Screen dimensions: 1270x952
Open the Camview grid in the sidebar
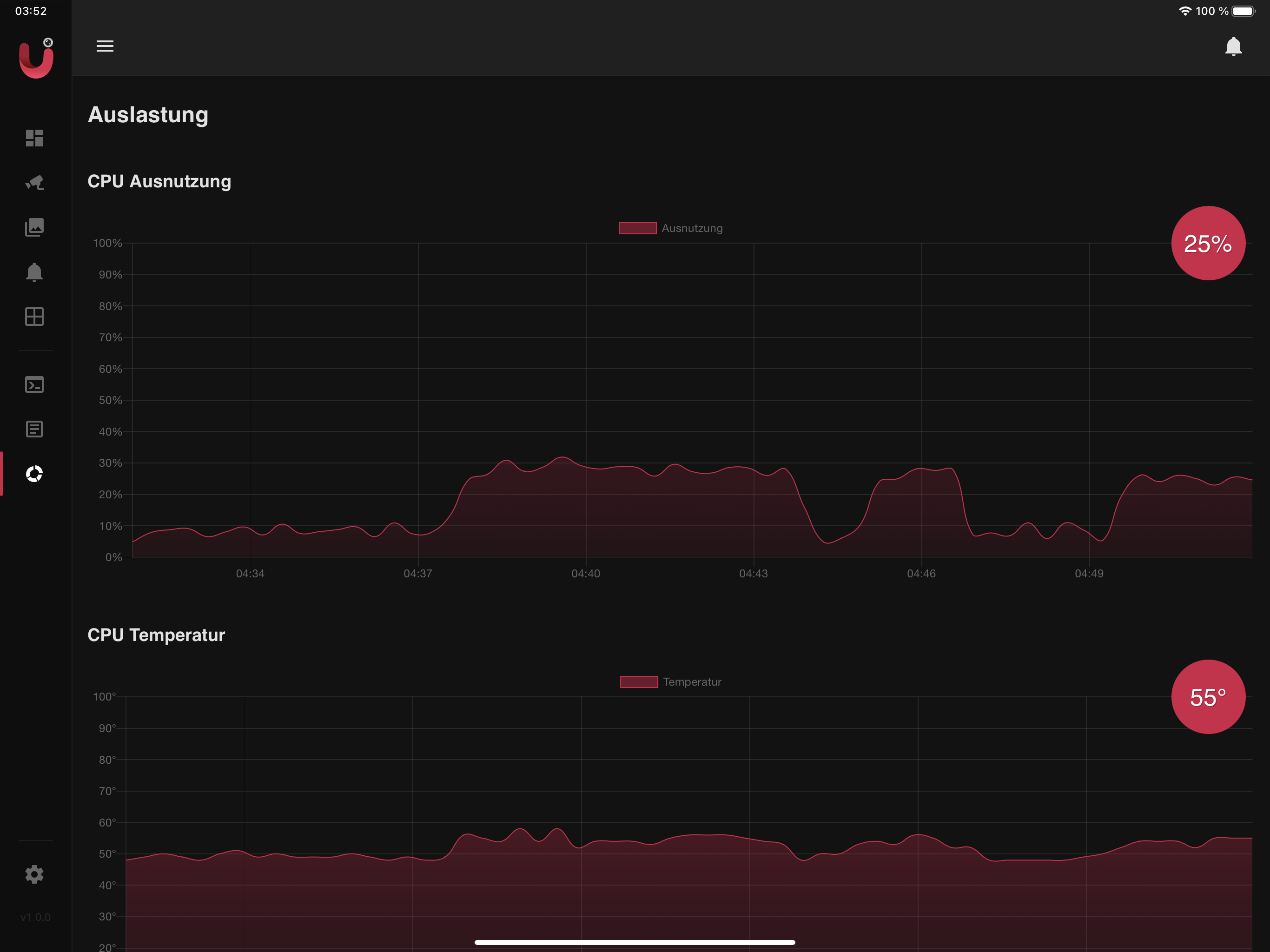point(34,317)
